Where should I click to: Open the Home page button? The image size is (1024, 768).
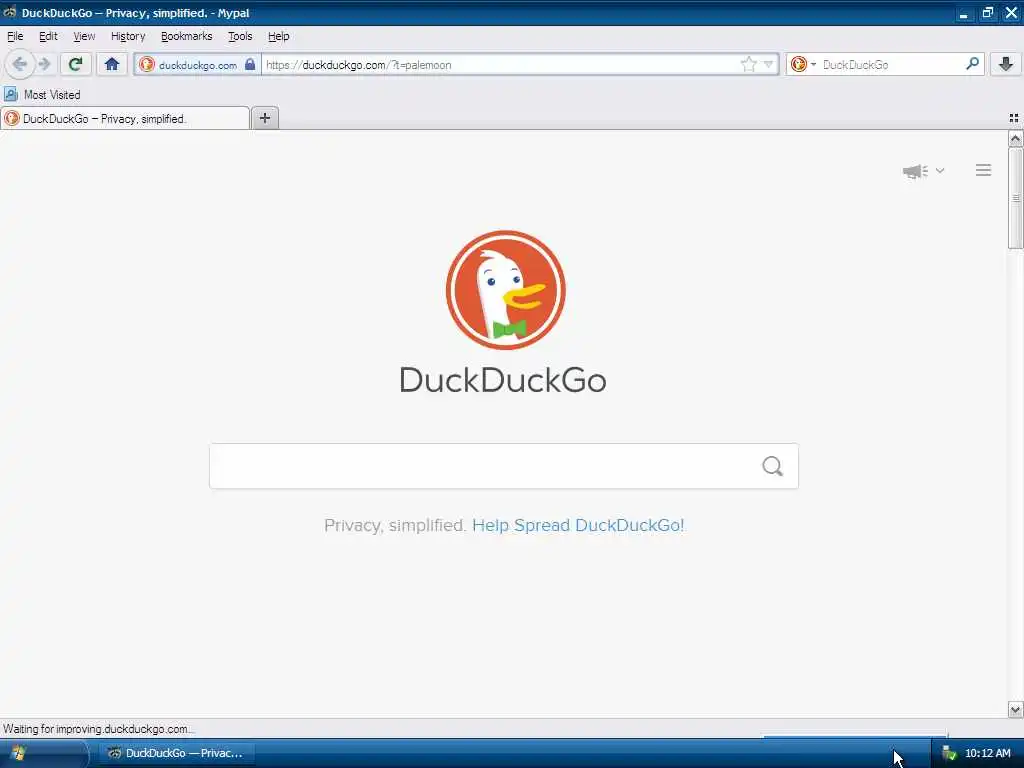coord(112,64)
